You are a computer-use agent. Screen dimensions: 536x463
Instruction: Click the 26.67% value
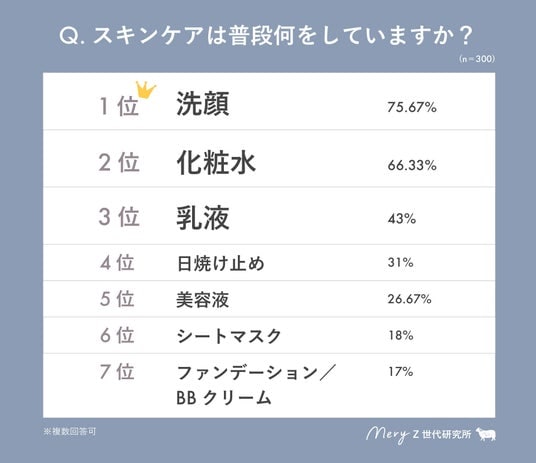click(x=410, y=299)
